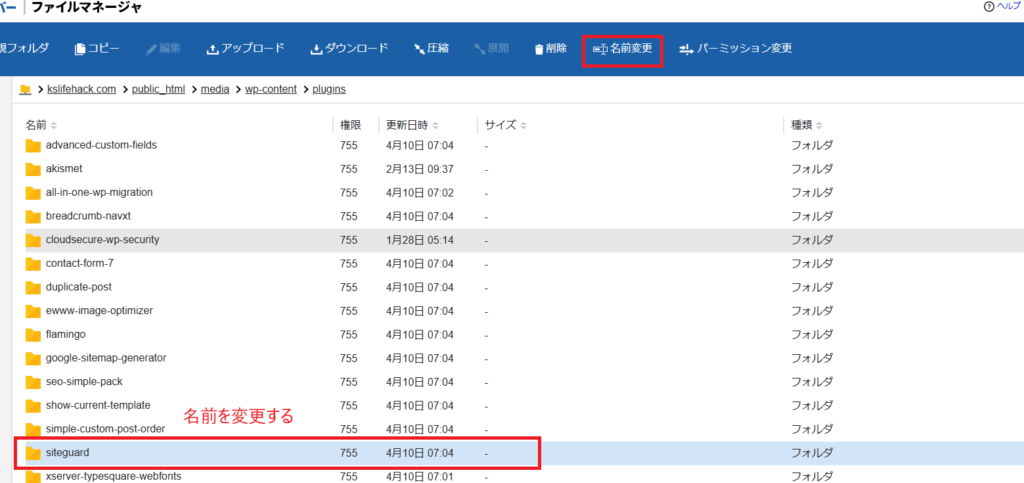Go to wp-content in the breadcrumb
1024x483 pixels.
[x=271, y=89]
